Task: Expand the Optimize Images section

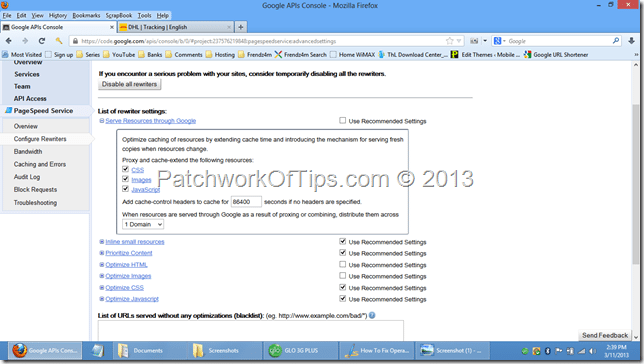Action: pyautogui.click(x=102, y=276)
